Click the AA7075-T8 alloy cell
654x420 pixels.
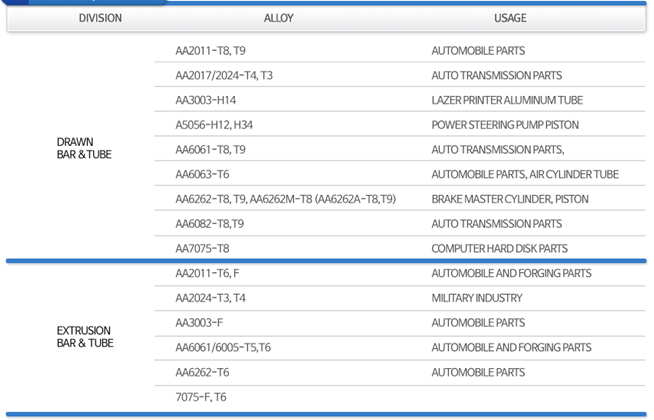point(202,249)
